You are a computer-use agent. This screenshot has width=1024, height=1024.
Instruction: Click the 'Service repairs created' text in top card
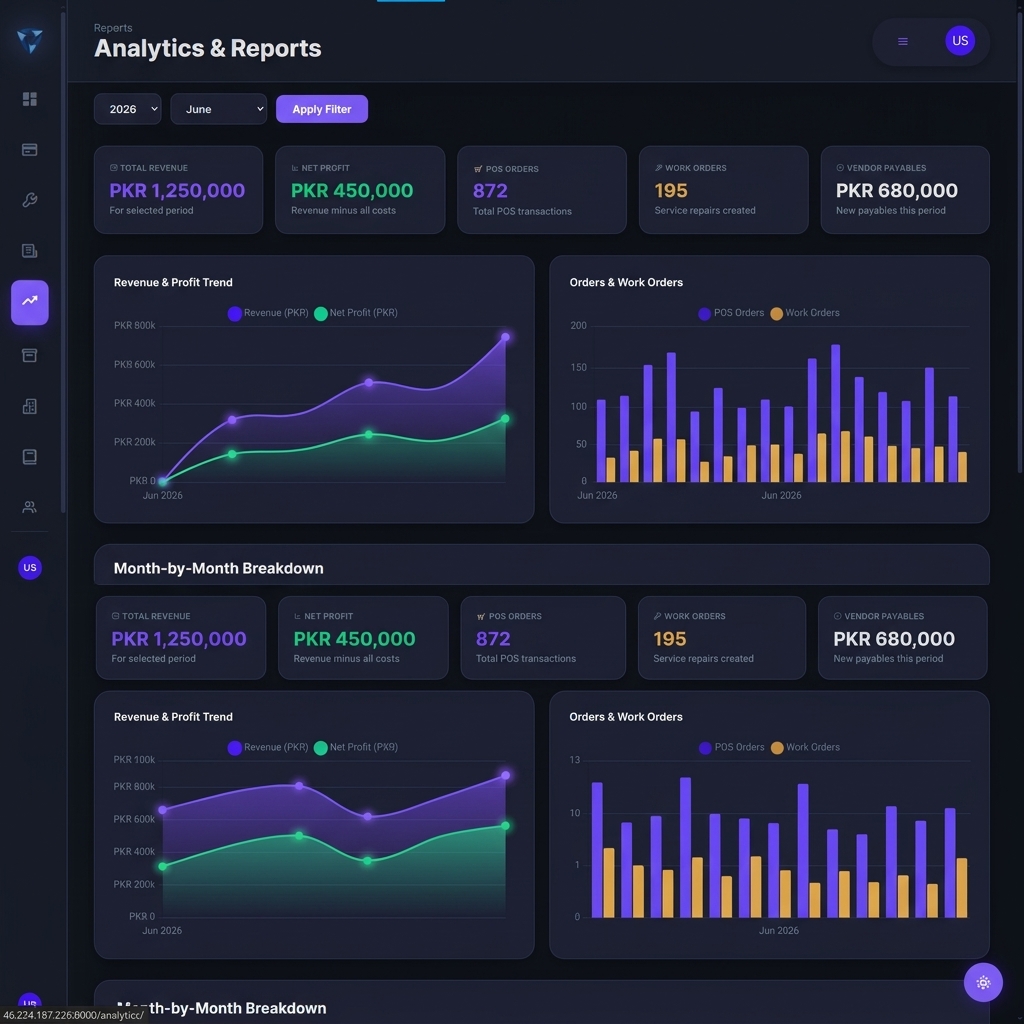pyautogui.click(x=705, y=210)
